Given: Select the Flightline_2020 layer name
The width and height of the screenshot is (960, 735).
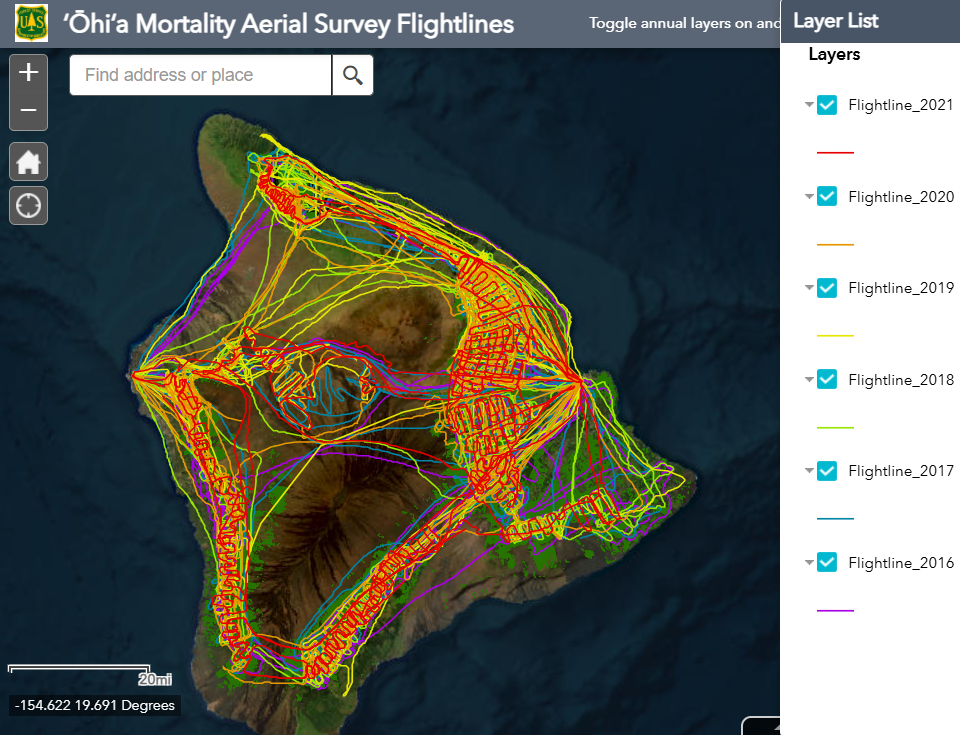Looking at the screenshot, I should coord(900,197).
